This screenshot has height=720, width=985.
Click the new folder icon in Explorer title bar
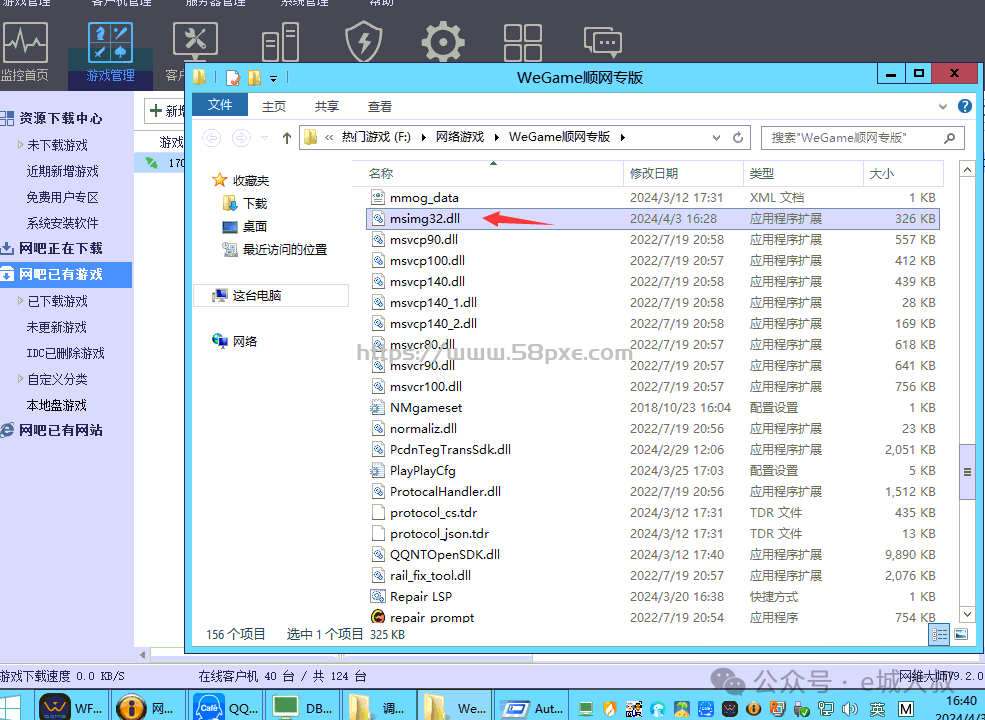coord(254,77)
